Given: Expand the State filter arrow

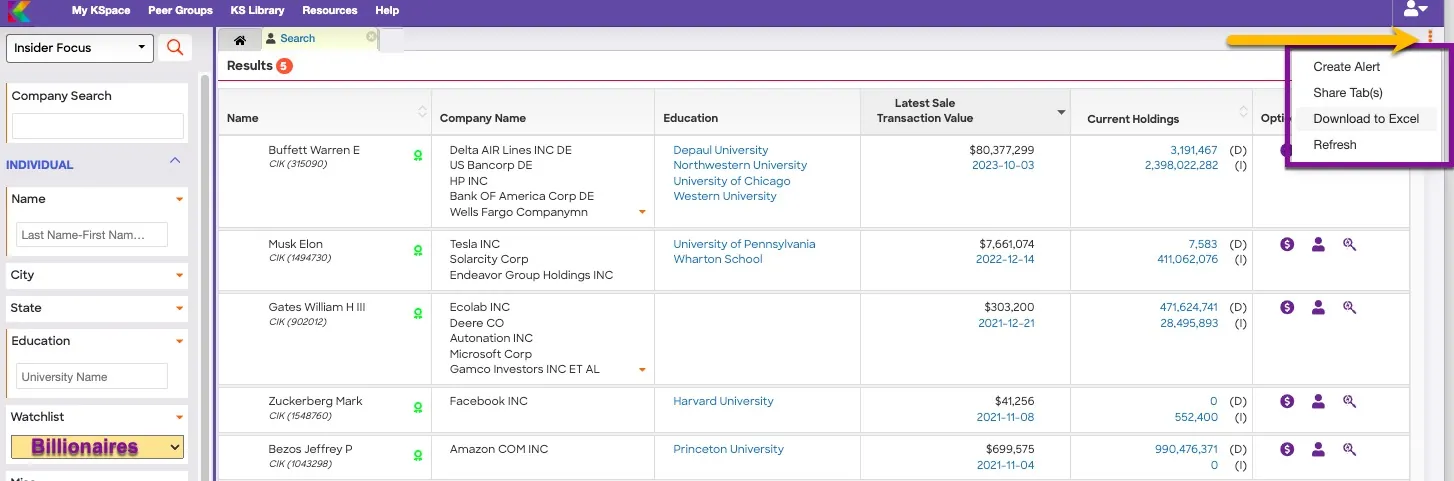Looking at the screenshot, I should [180, 308].
